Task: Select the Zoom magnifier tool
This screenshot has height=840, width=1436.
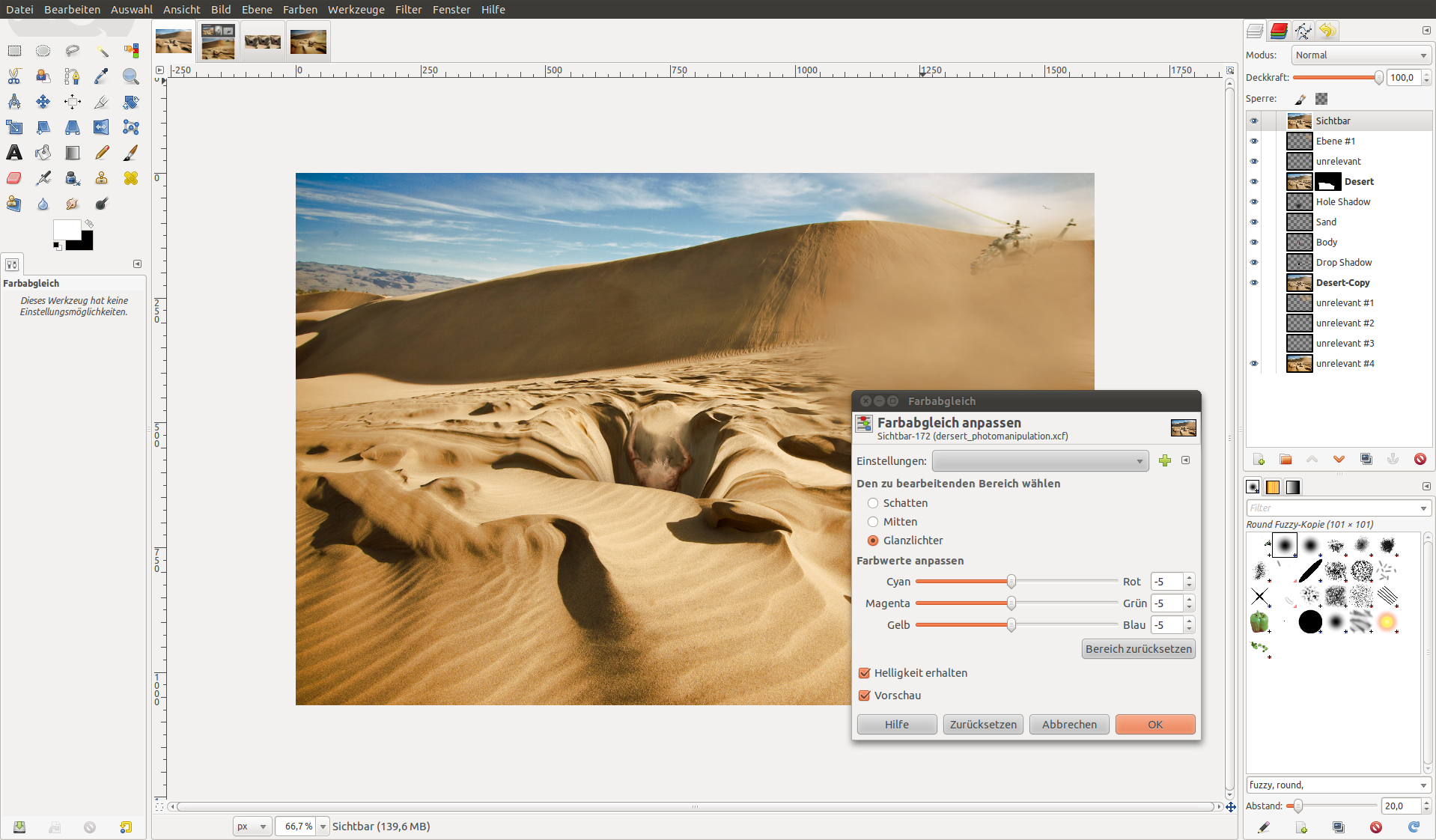Action: coord(131,76)
